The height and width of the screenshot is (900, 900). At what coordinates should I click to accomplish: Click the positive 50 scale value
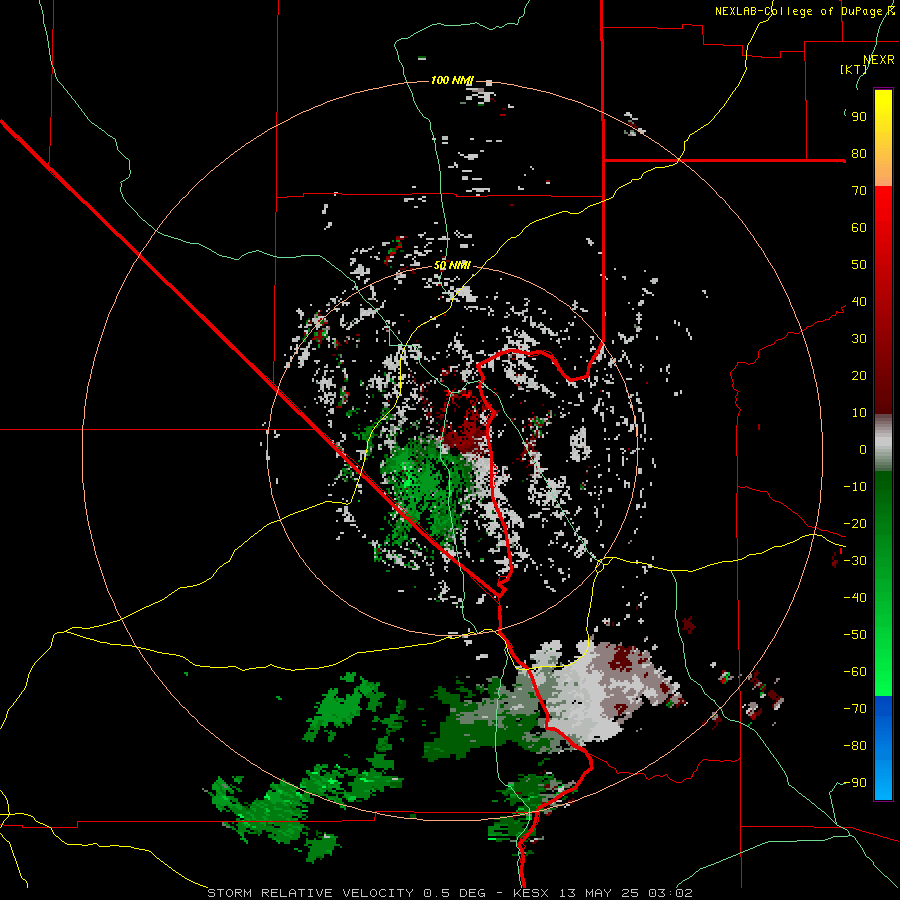[859, 265]
